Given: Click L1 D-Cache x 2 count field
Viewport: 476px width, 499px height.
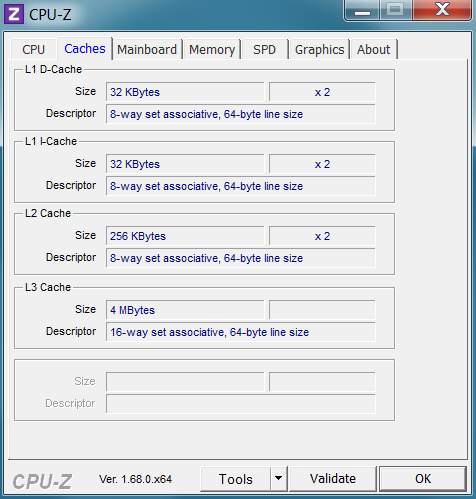Looking at the screenshot, I should click(x=322, y=92).
